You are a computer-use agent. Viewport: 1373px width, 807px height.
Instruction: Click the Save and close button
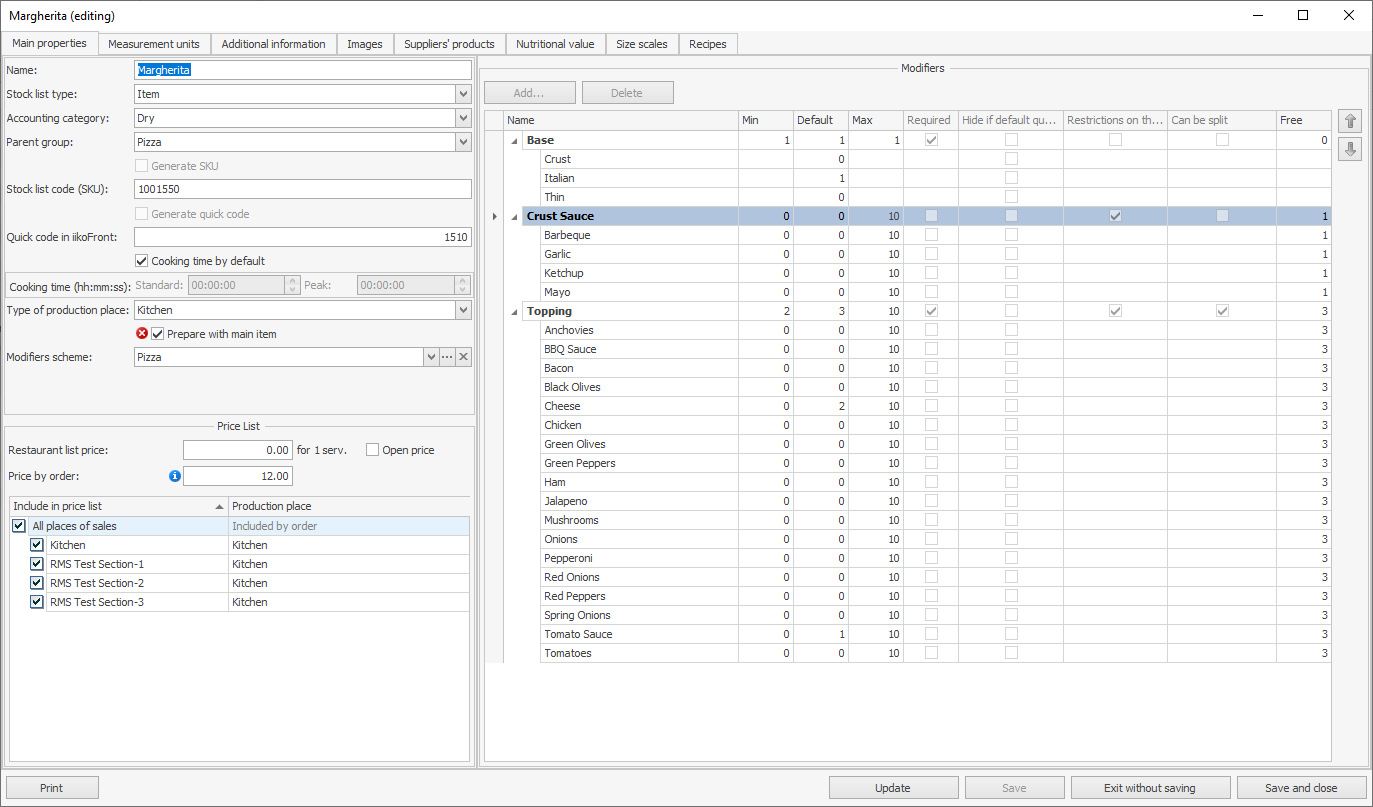1301,788
